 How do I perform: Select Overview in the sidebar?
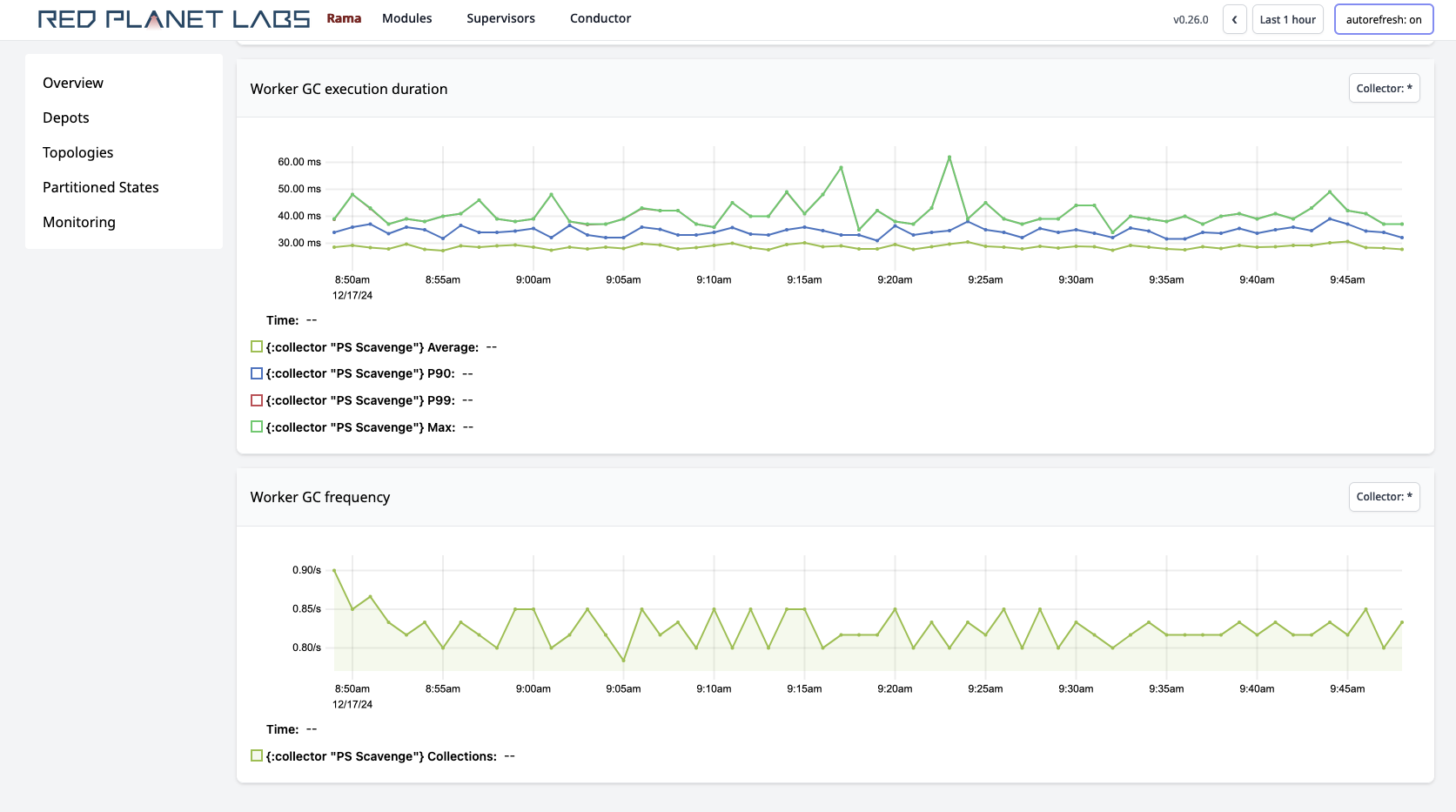[x=73, y=83]
